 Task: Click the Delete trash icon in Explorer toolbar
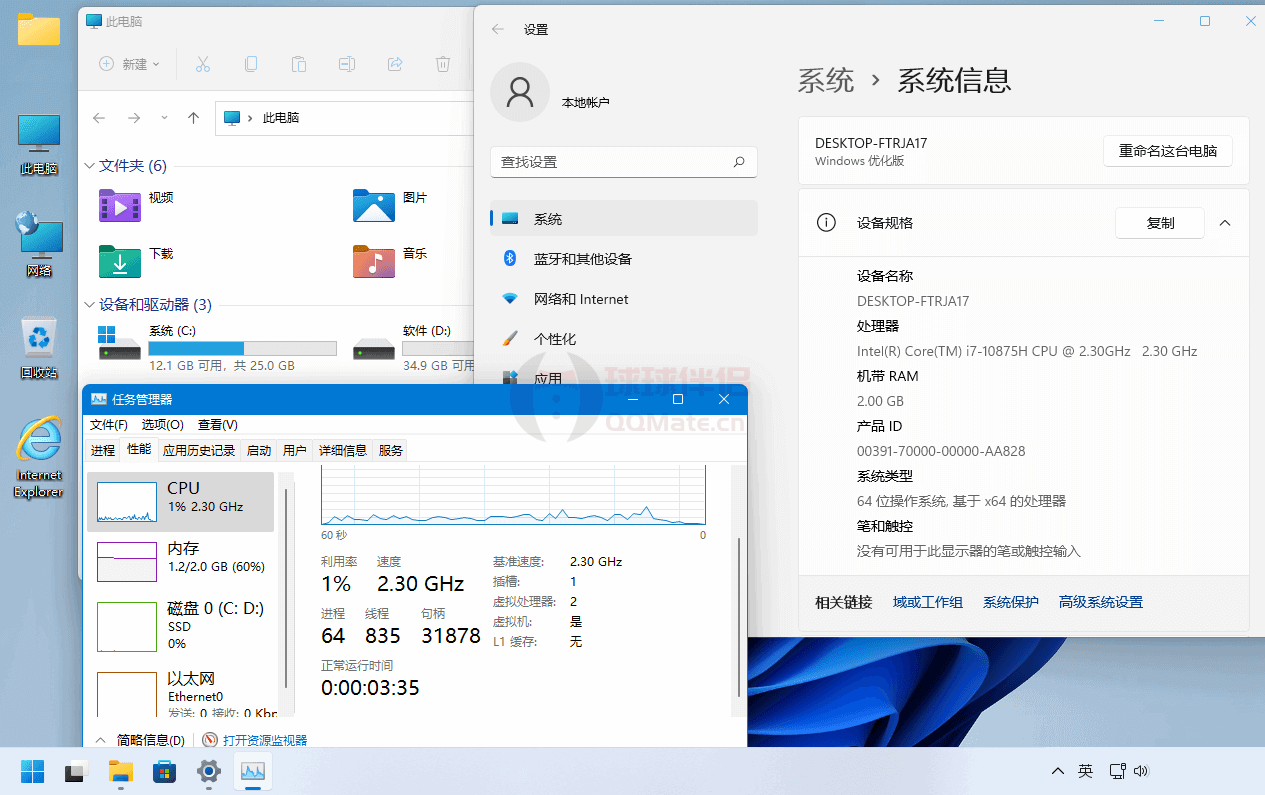click(443, 64)
